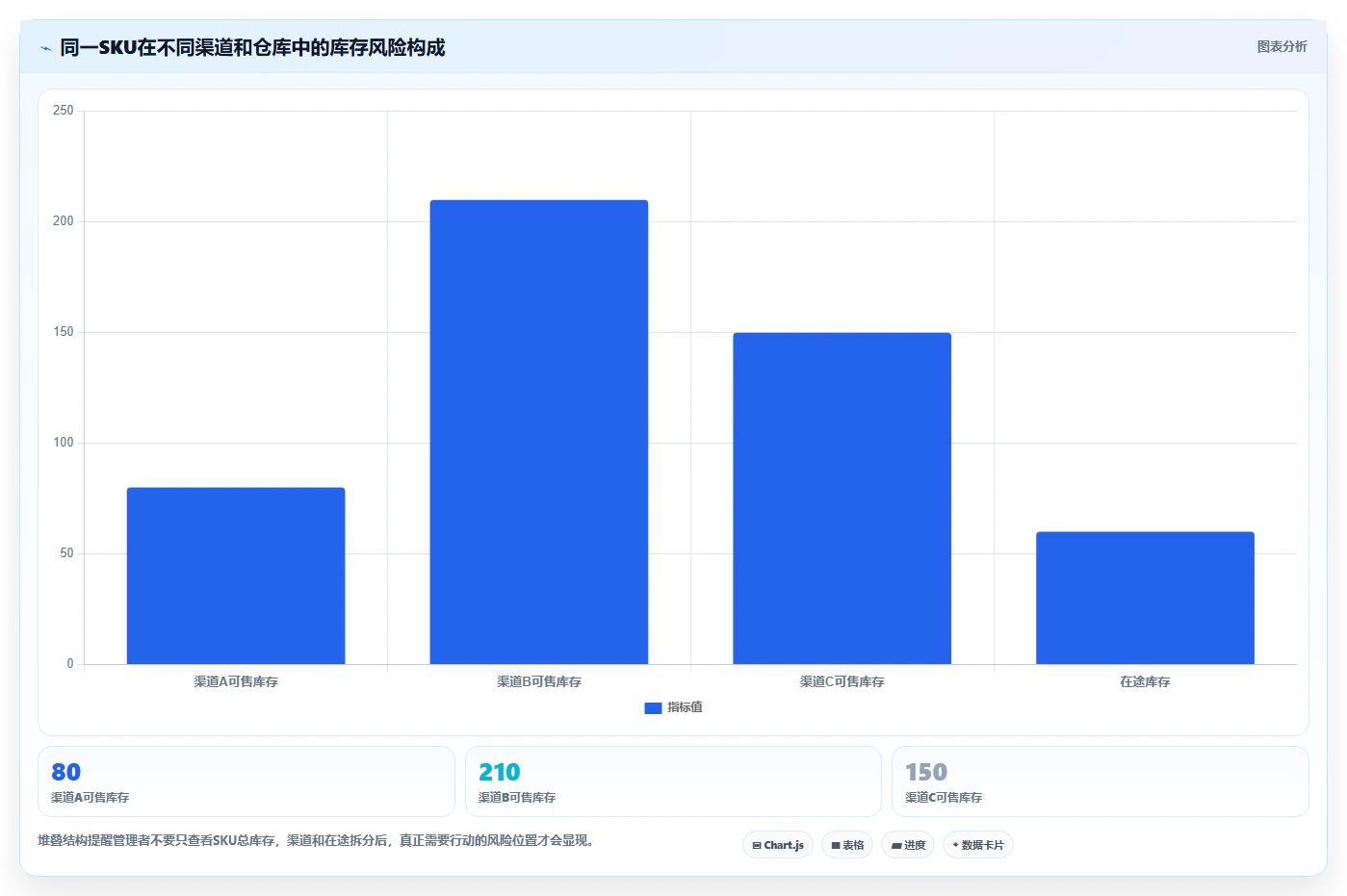This screenshot has height=896, width=1347.
Task: Select the 数据卡片 tag pill
Action: coord(978,845)
